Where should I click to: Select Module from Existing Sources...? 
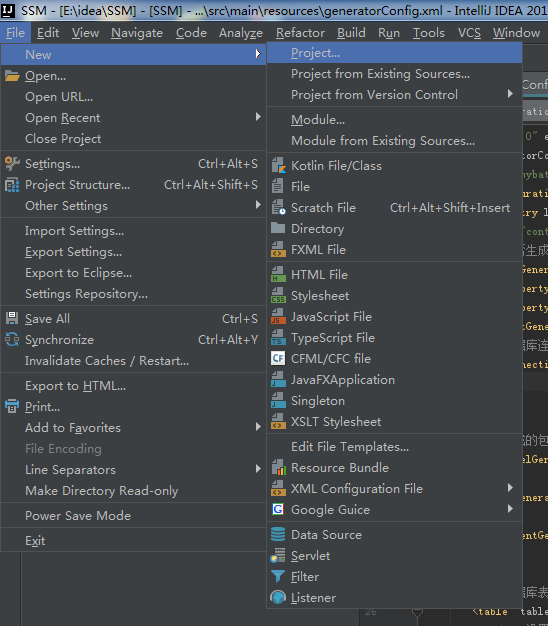pyautogui.click(x=394, y=141)
